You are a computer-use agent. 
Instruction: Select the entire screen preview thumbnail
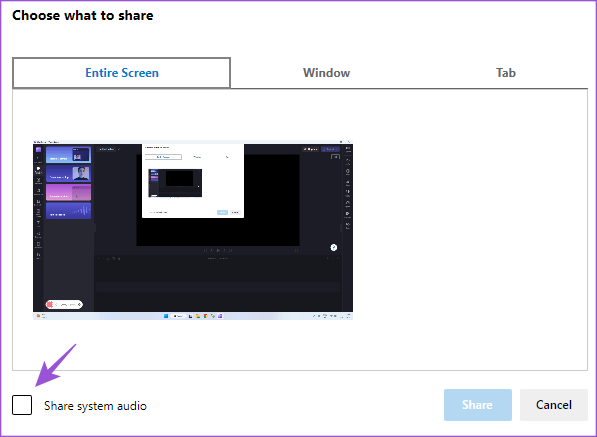coord(193,230)
